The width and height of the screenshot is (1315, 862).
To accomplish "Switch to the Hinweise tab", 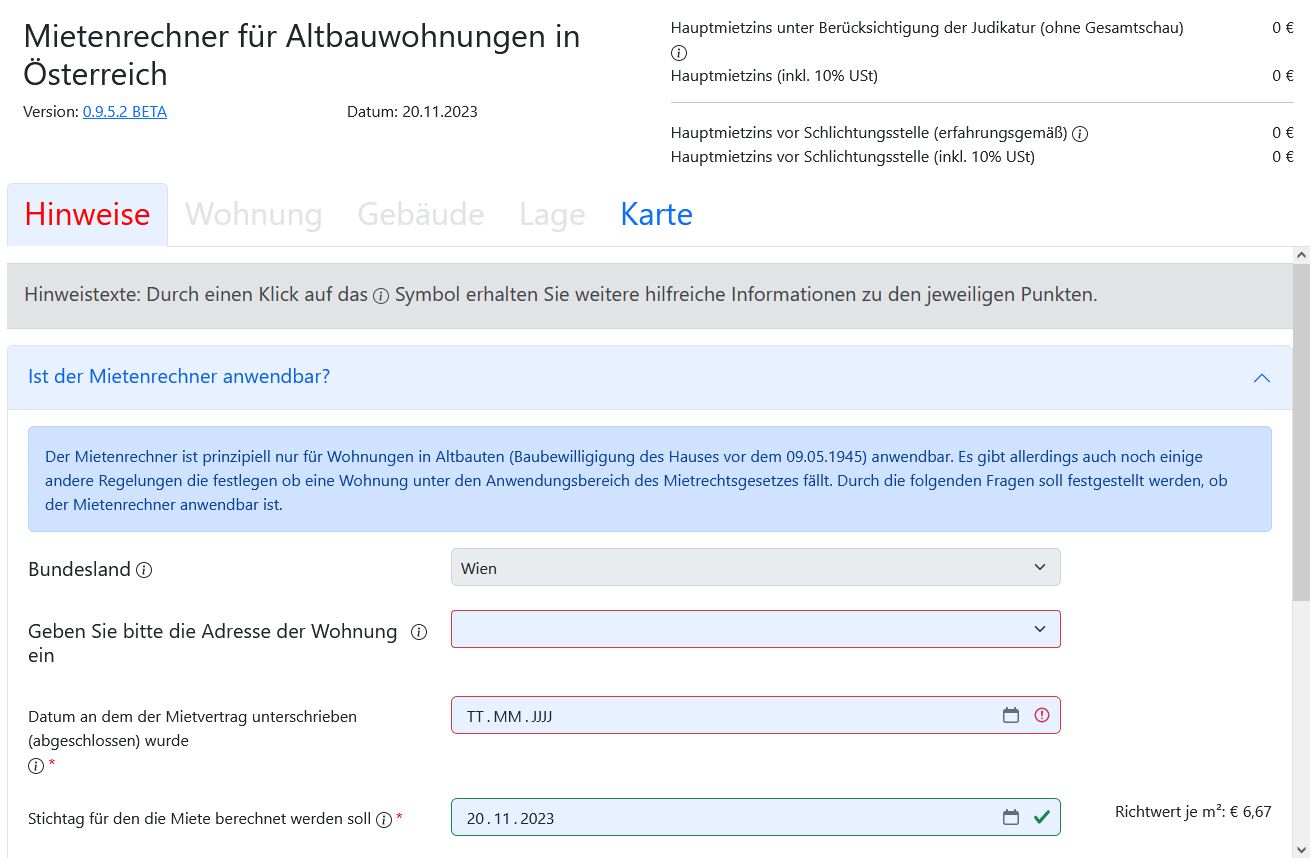I will point(87,214).
